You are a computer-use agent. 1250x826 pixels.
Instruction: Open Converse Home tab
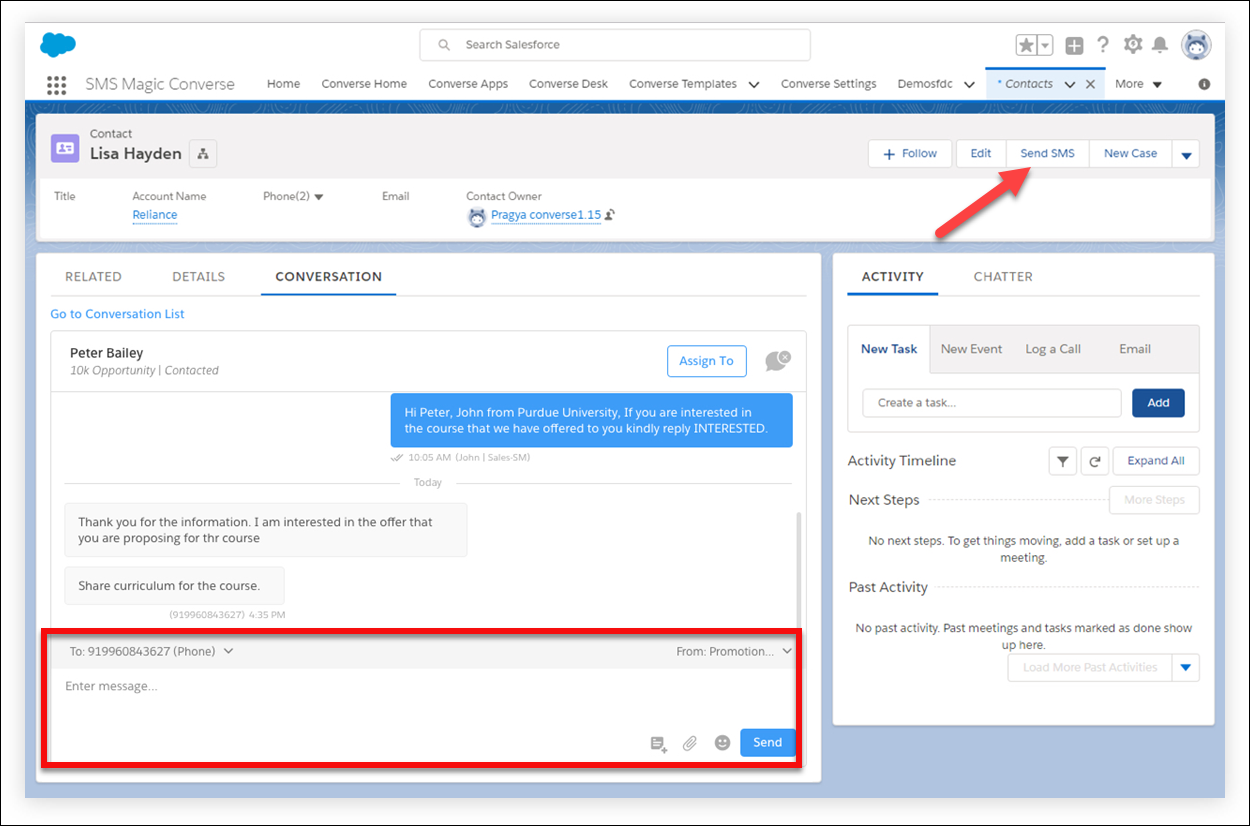[x=364, y=84]
